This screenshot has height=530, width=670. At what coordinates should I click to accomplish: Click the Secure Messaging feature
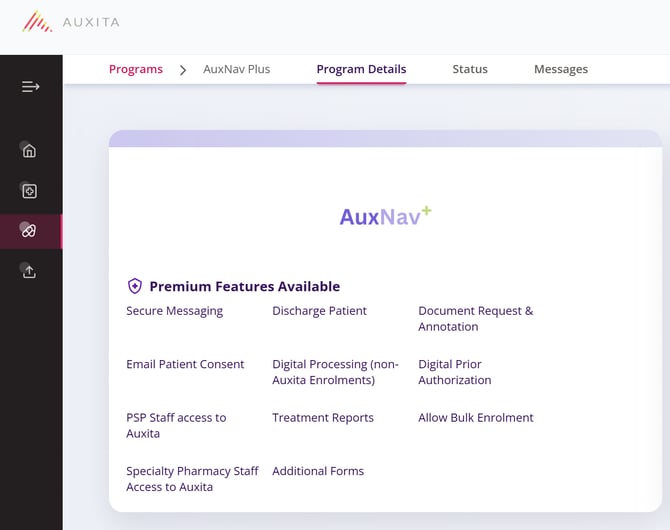(x=175, y=311)
